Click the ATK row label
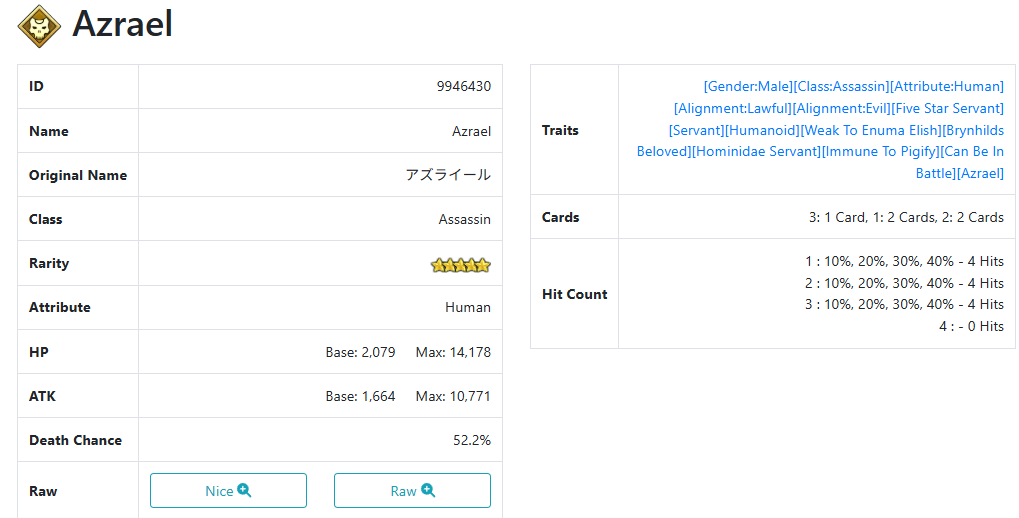Screen dimensions: 1019x518 [x=42, y=396]
